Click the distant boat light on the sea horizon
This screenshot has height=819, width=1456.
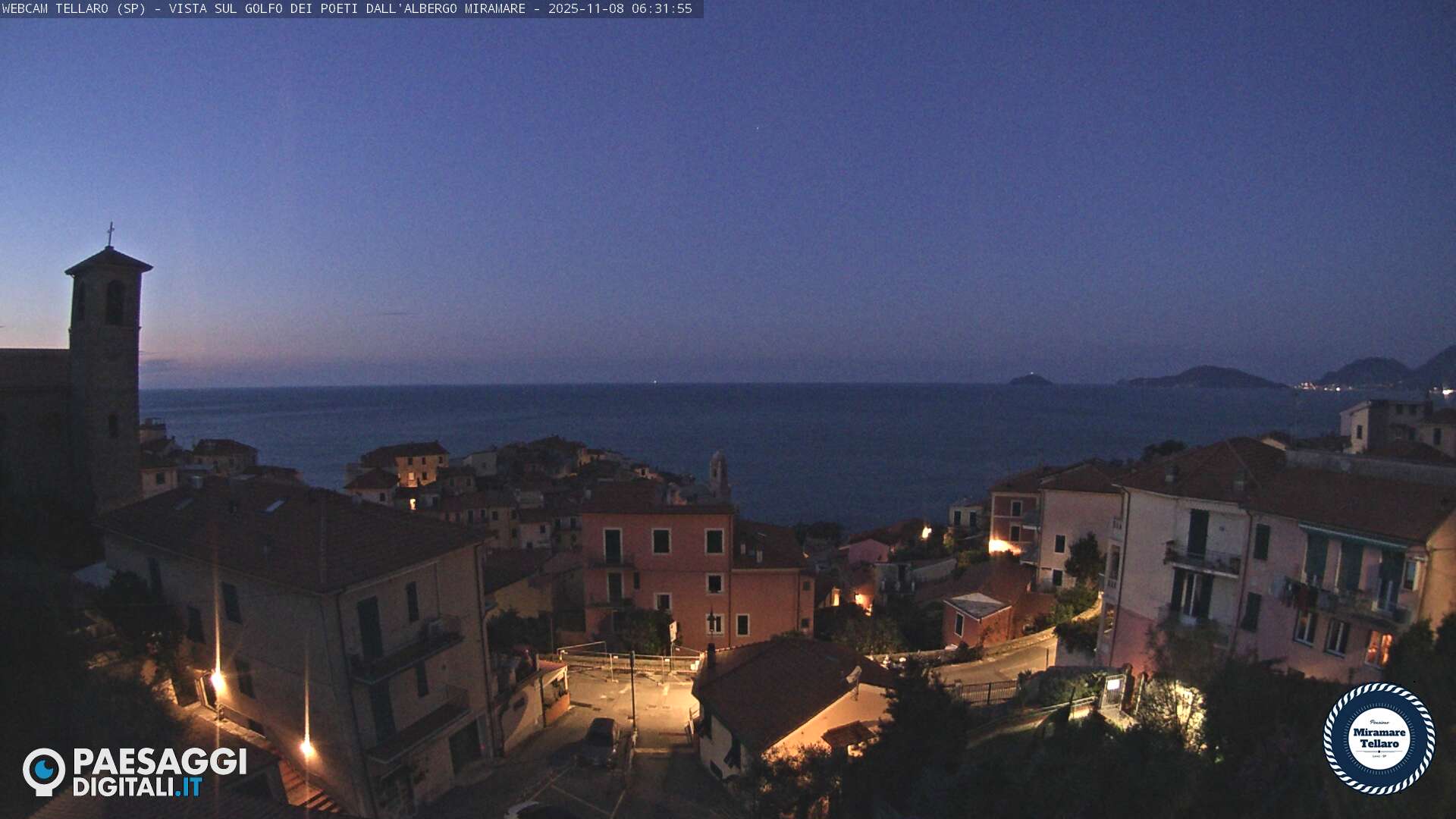point(654,382)
